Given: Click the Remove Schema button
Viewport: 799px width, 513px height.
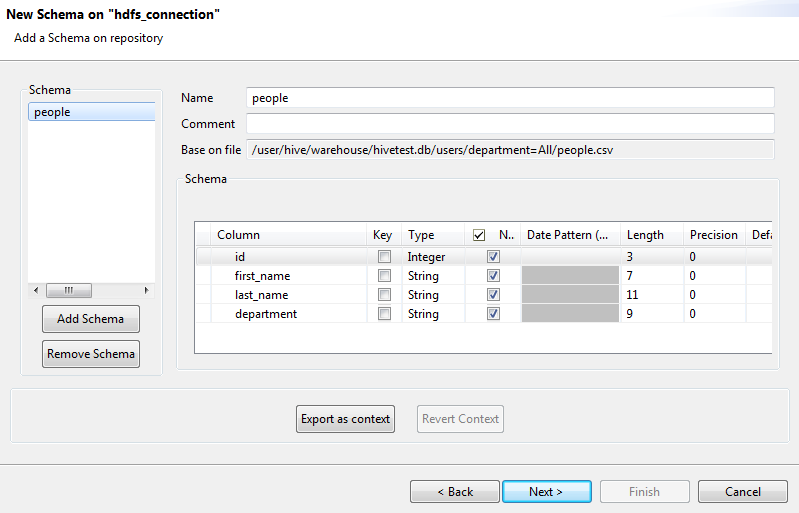Looking at the screenshot, I should [x=91, y=354].
